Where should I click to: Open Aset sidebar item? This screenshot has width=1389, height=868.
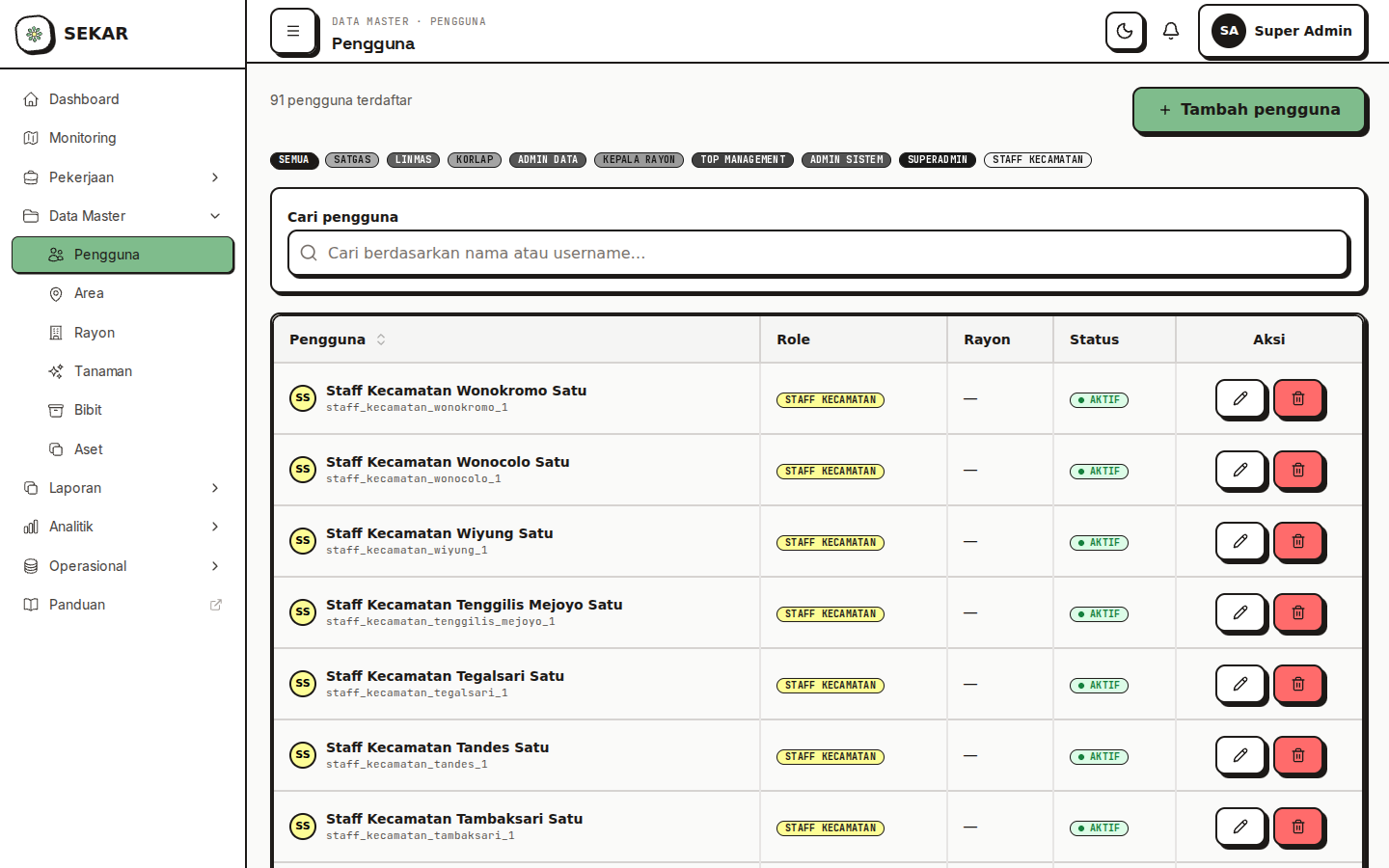[x=123, y=449]
